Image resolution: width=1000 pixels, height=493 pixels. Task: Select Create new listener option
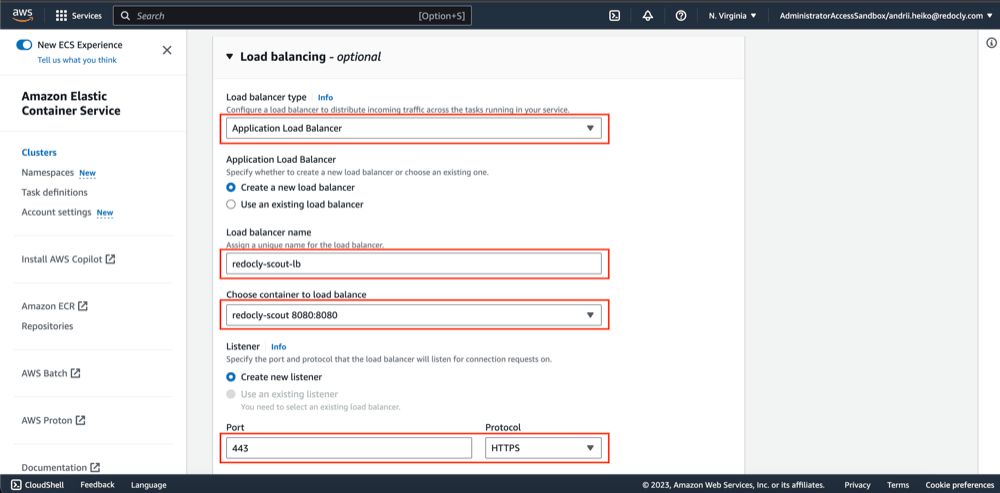231,377
